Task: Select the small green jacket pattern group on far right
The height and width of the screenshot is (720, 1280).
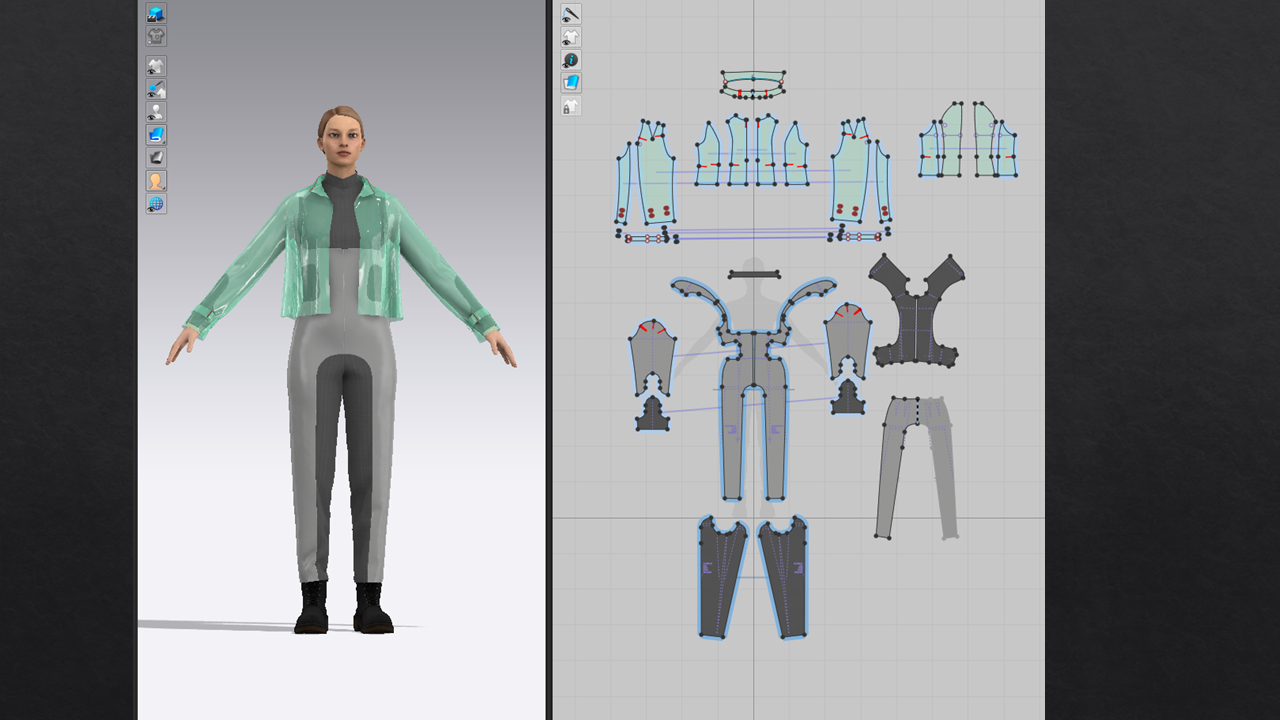Action: pyautogui.click(x=968, y=140)
